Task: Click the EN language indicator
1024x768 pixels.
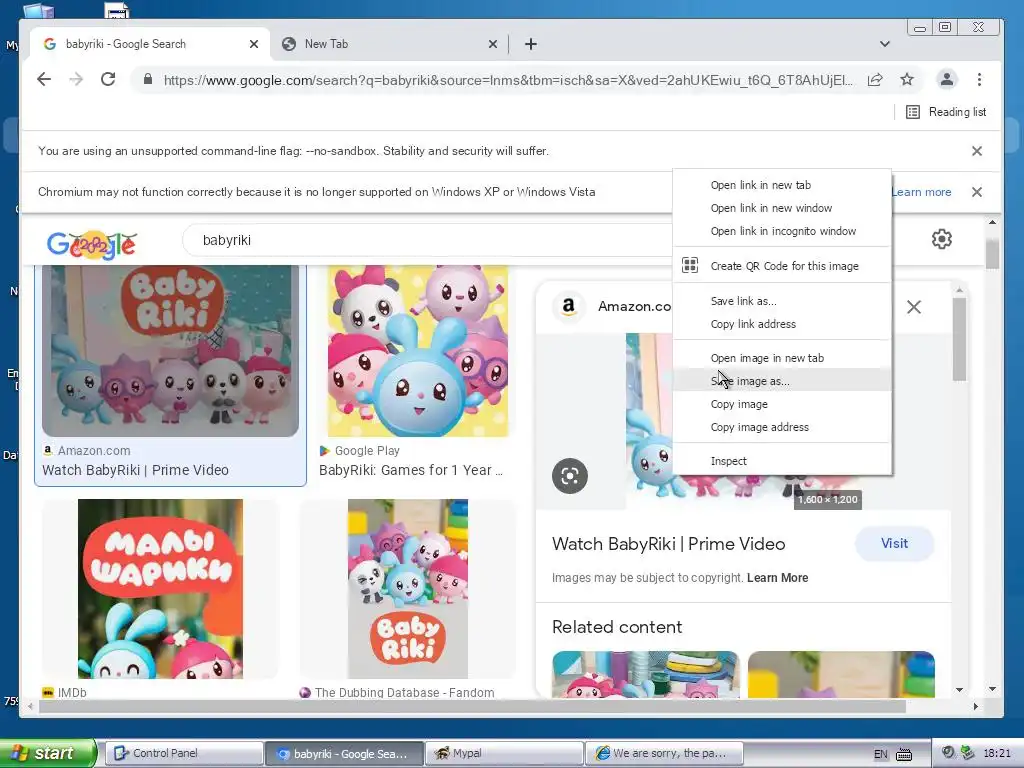Action: [880, 754]
